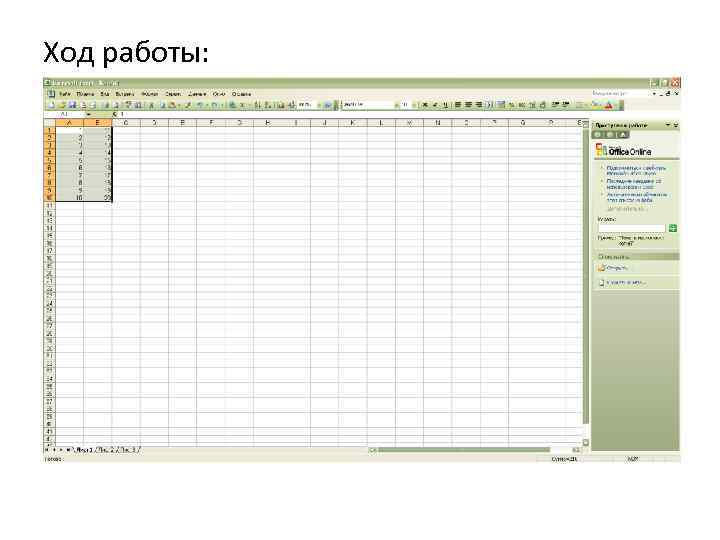Toggle Underline formatting
The width and height of the screenshot is (720, 540).
[x=445, y=105]
